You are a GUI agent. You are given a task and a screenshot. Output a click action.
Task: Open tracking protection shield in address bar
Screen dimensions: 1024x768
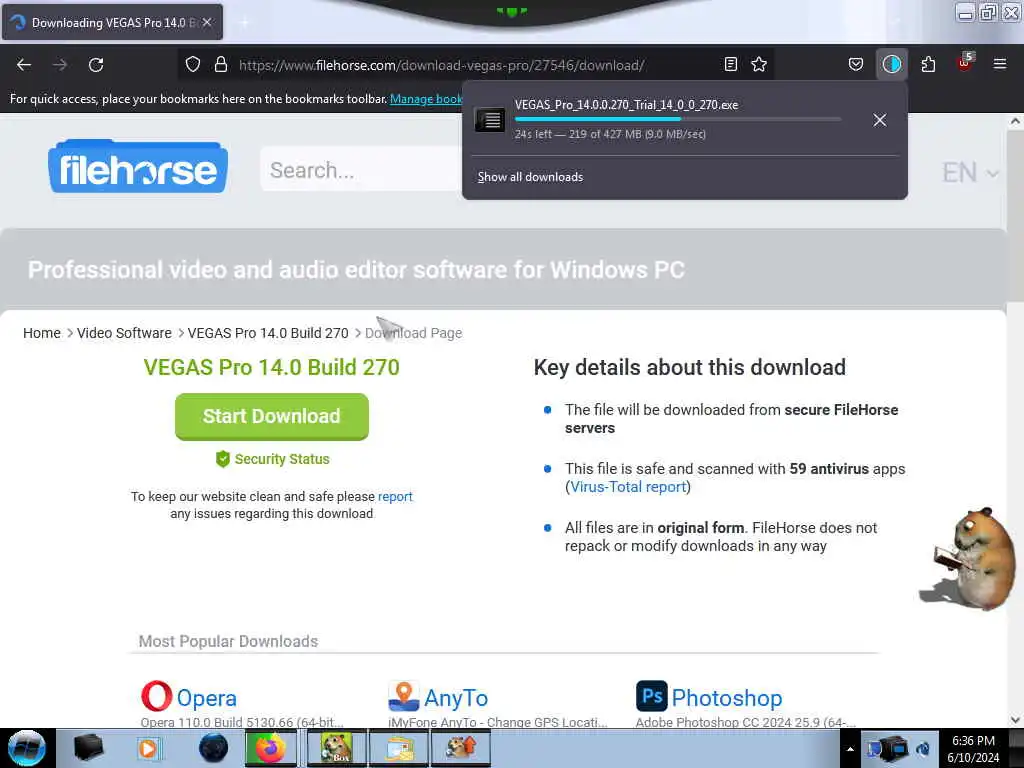(193, 65)
